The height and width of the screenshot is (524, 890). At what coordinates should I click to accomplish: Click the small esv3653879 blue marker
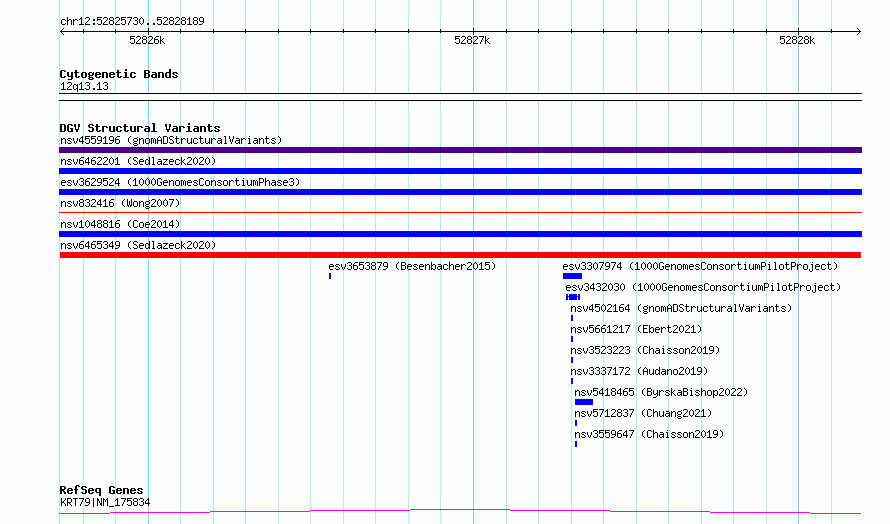[x=330, y=276]
